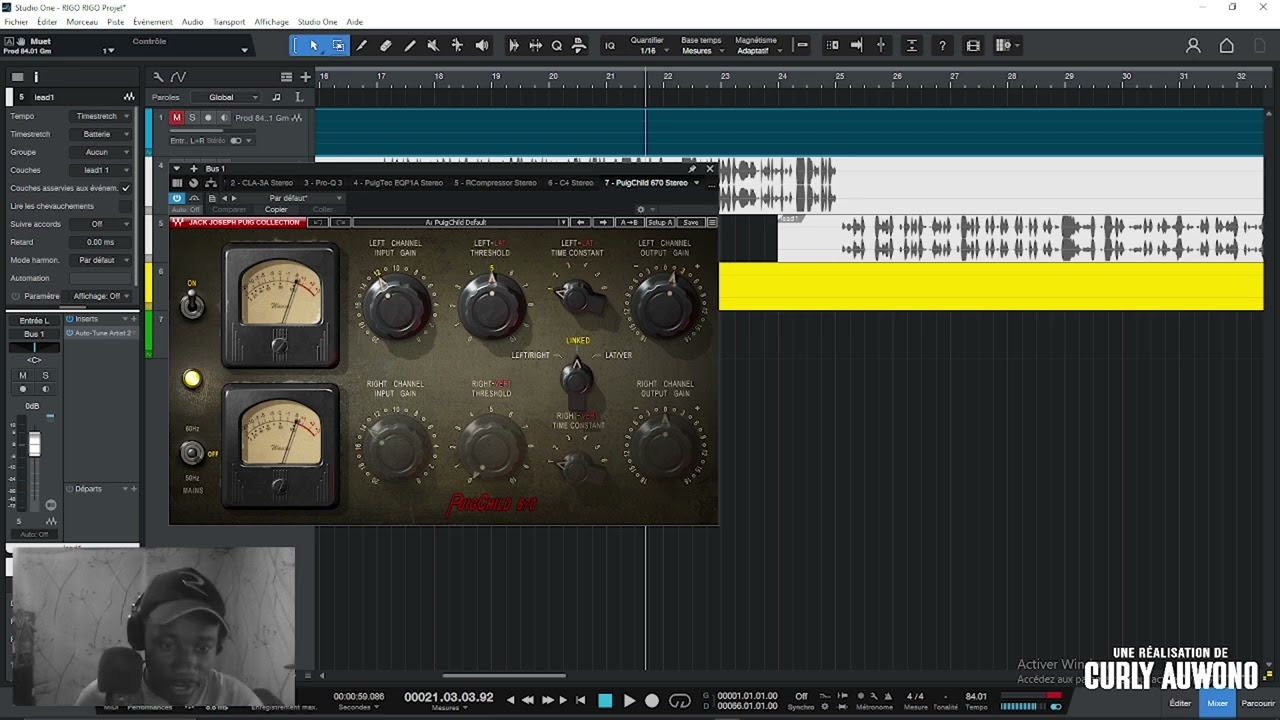The image size is (1280, 720).
Task: Load previous Waves preset with left arrow
Action: tap(580, 222)
